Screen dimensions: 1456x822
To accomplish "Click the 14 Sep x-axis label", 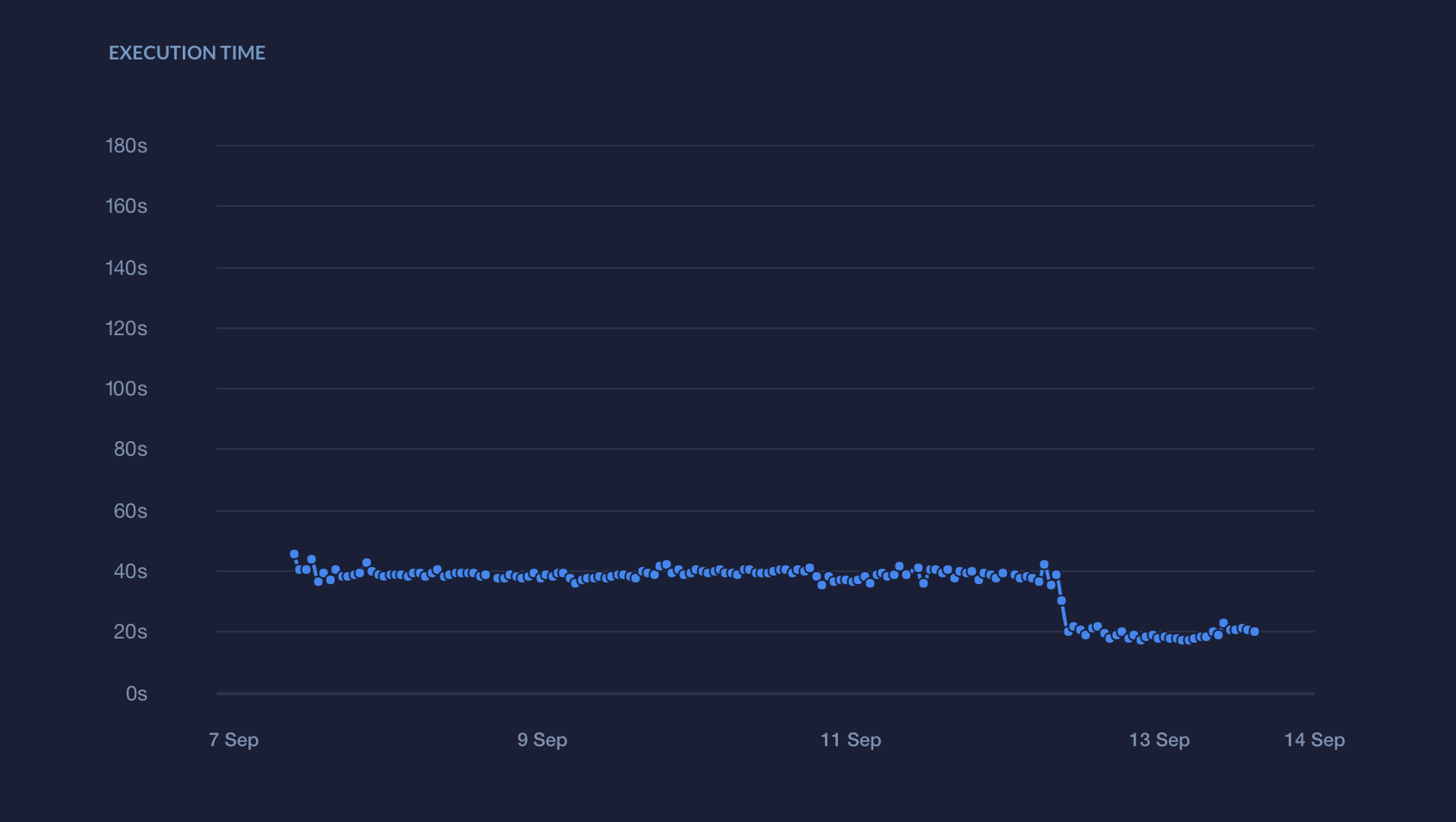I will 1315,739.
